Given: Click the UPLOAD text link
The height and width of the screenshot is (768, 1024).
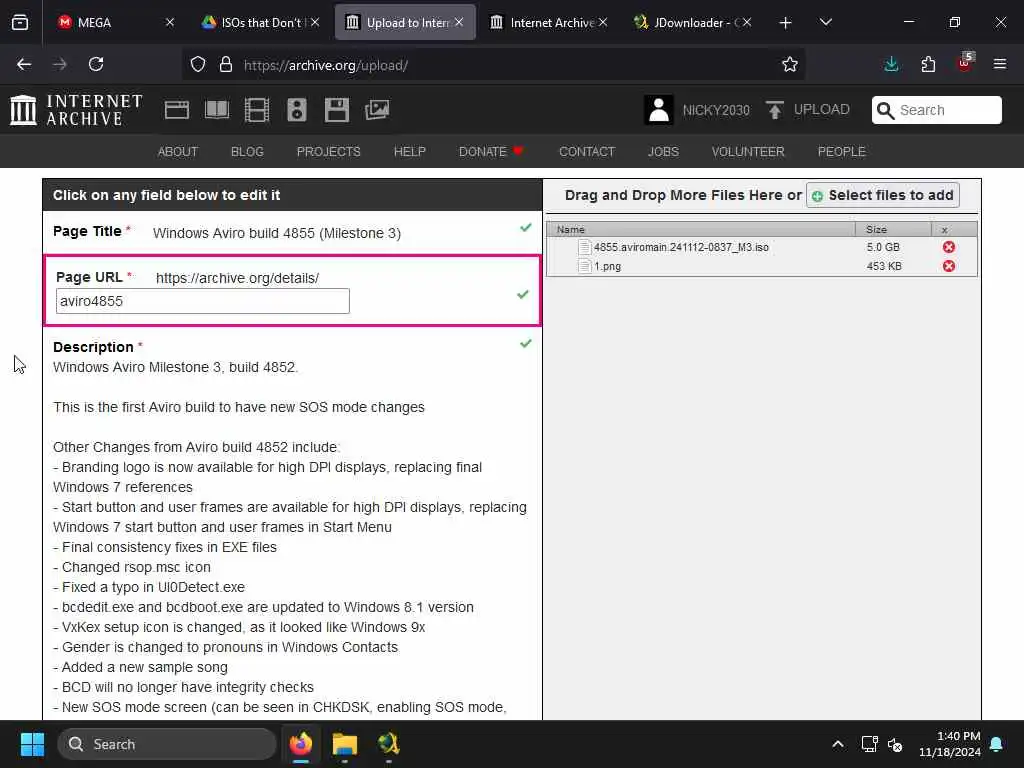Looking at the screenshot, I should [822, 110].
